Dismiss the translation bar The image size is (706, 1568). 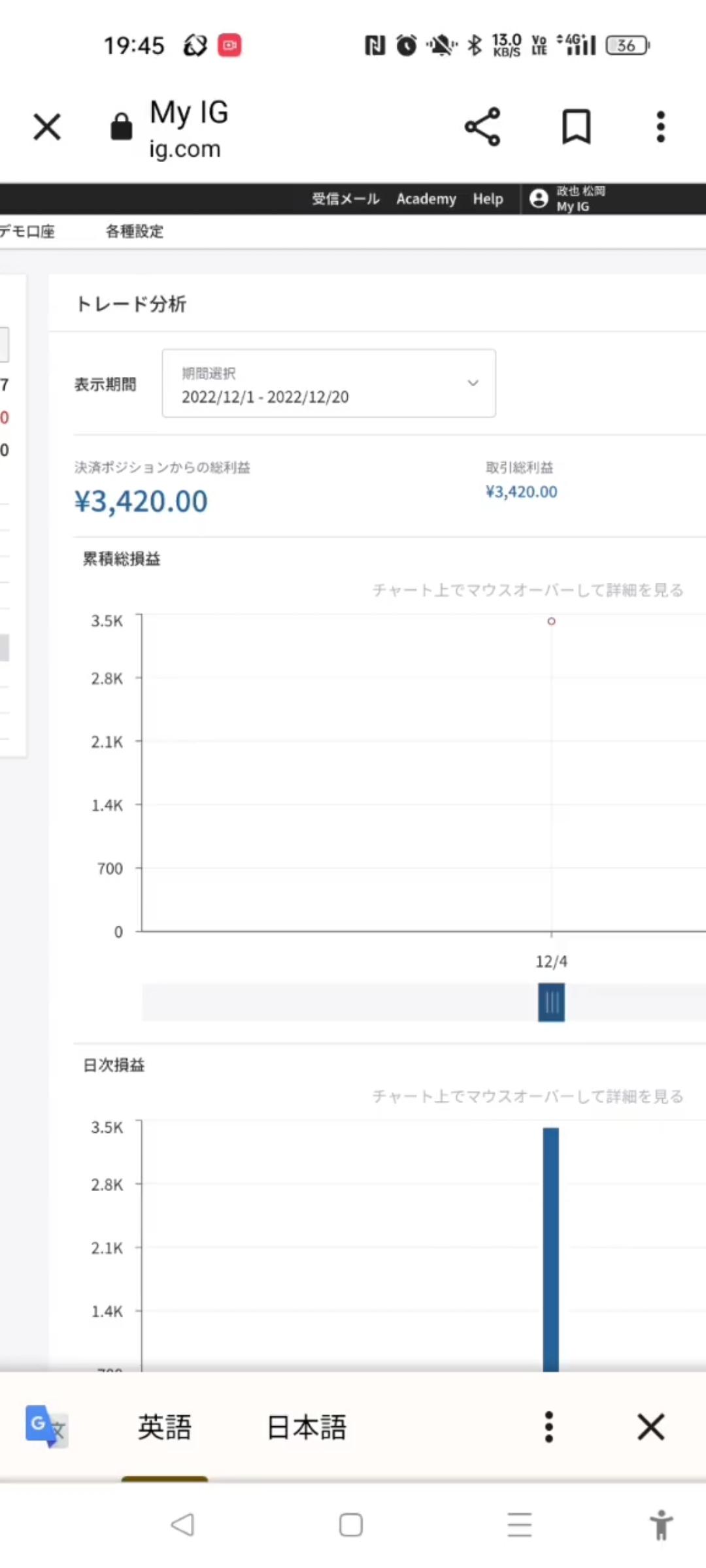pos(651,1426)
